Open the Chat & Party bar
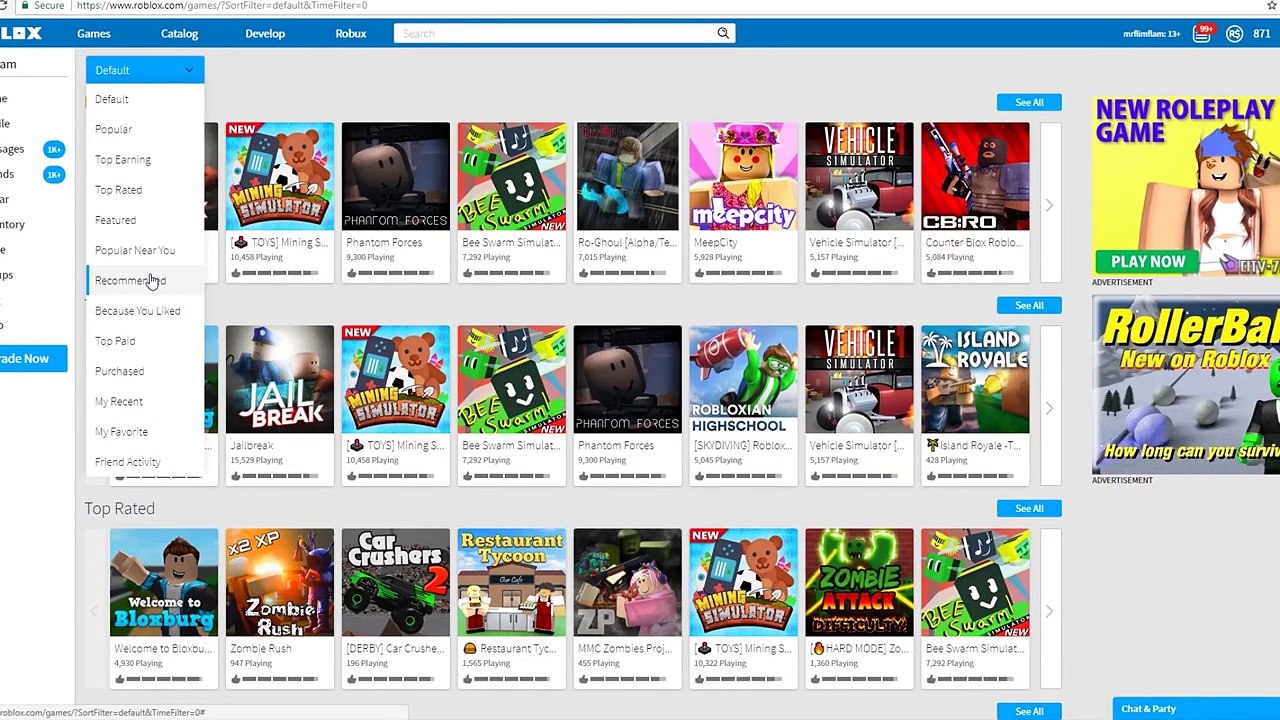This screenshot has width=1280, height=720. pos(1196,709)
